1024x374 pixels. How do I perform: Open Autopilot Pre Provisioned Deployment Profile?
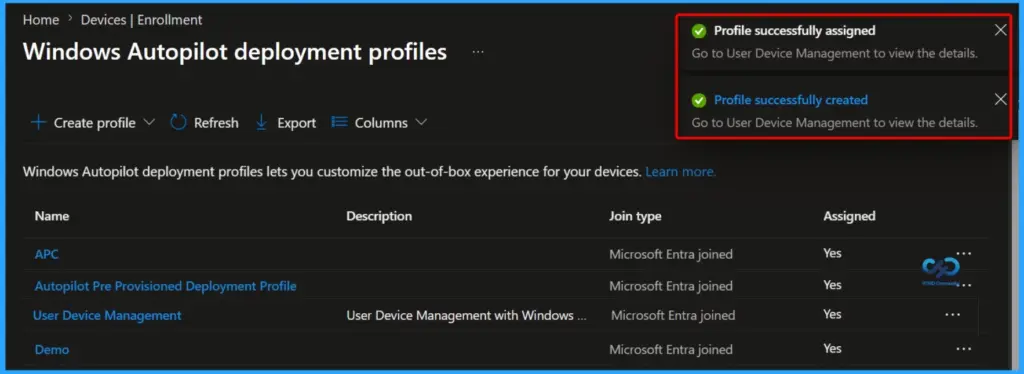165,286
